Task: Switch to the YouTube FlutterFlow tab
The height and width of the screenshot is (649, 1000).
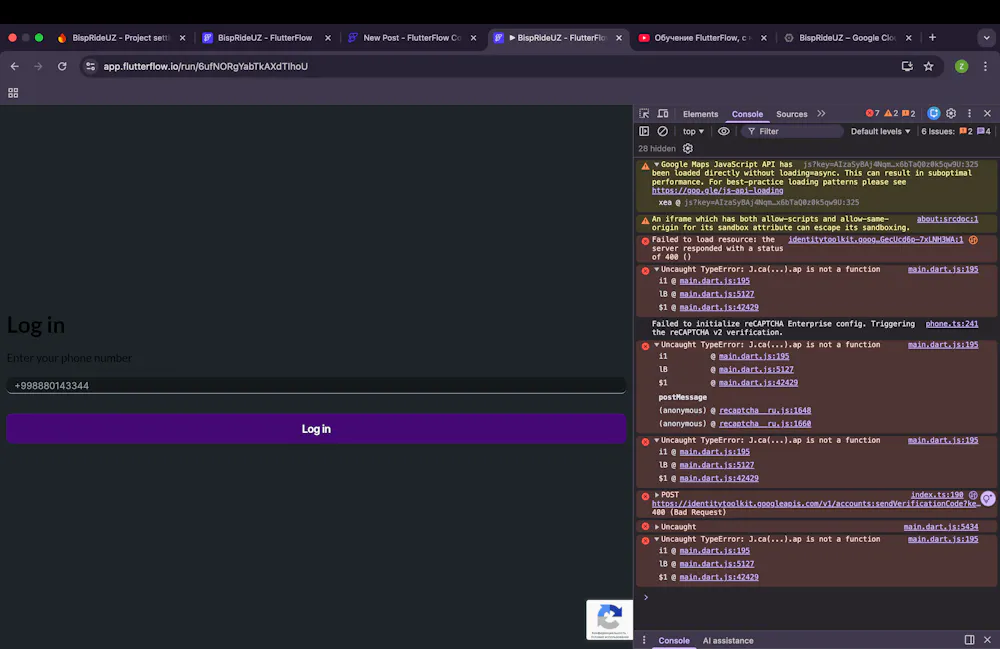Action: [703, 38]
